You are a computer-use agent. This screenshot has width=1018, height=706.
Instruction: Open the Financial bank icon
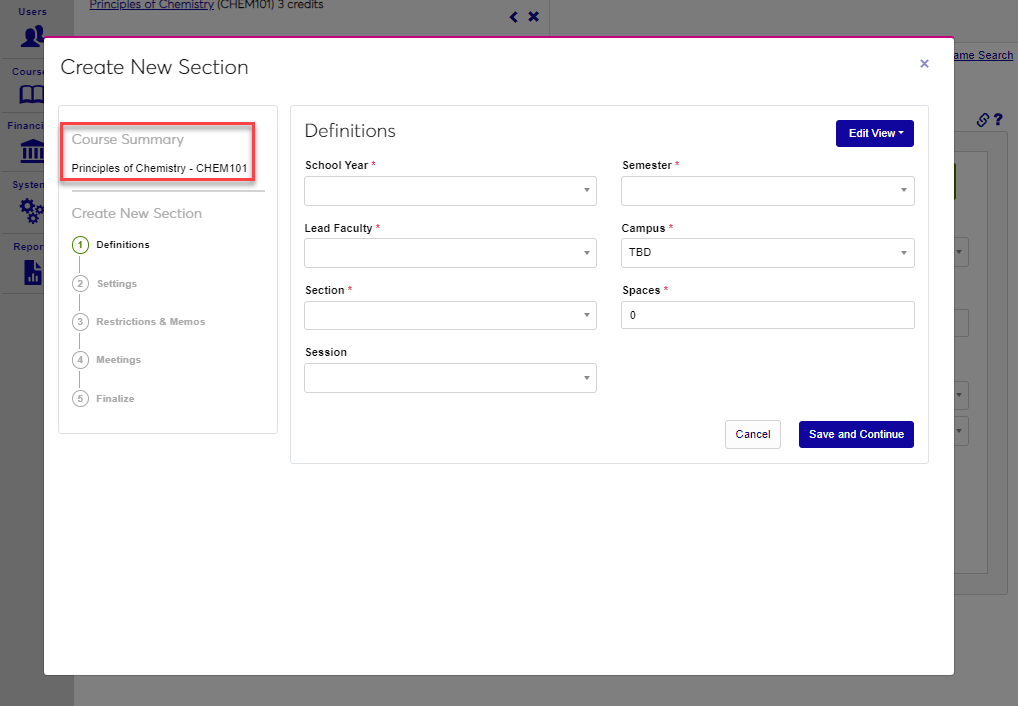point(33,153)
